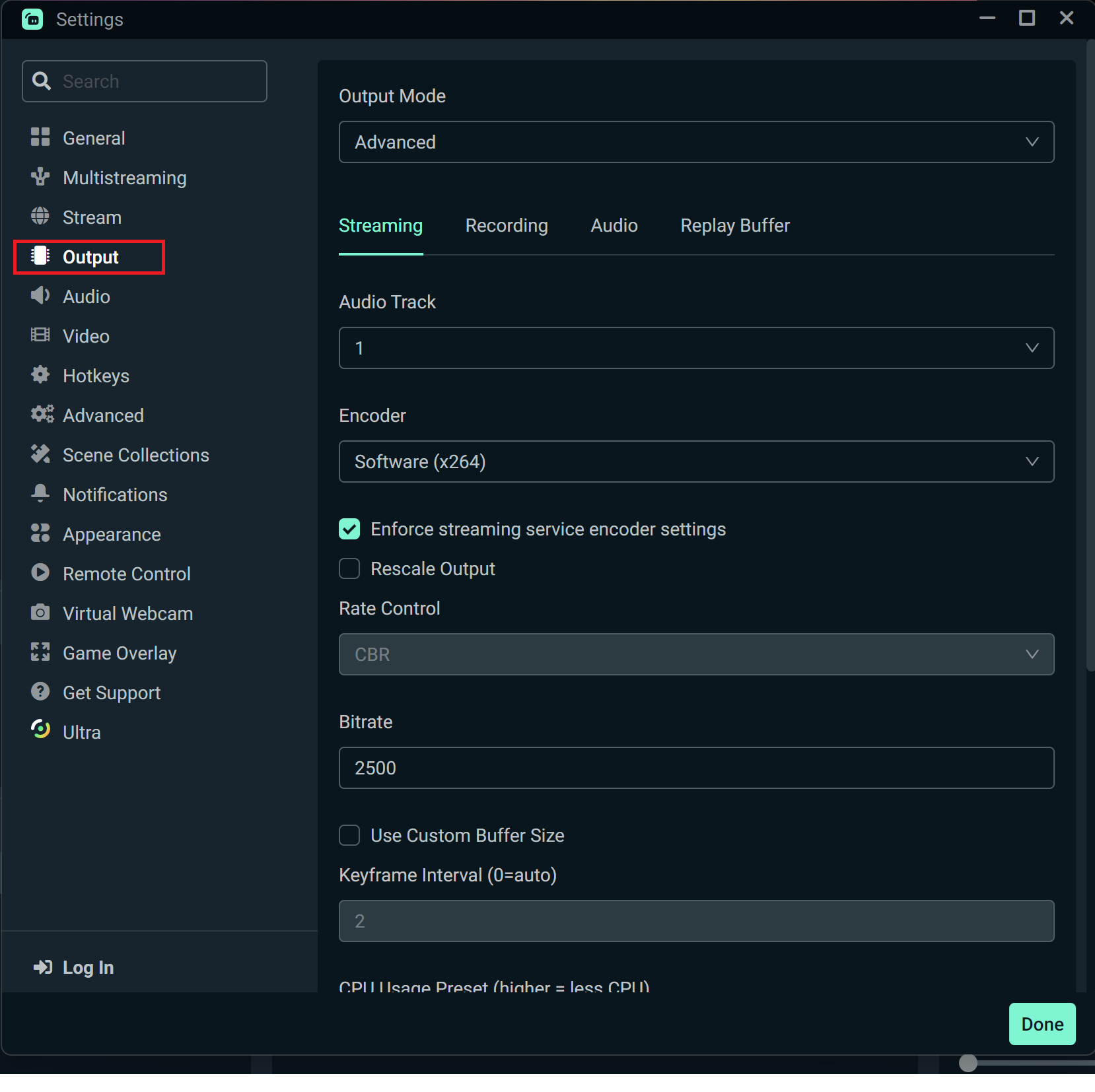1095x1092 pixels.
Task: Open Notifications settings section
Action: [115, 495]
